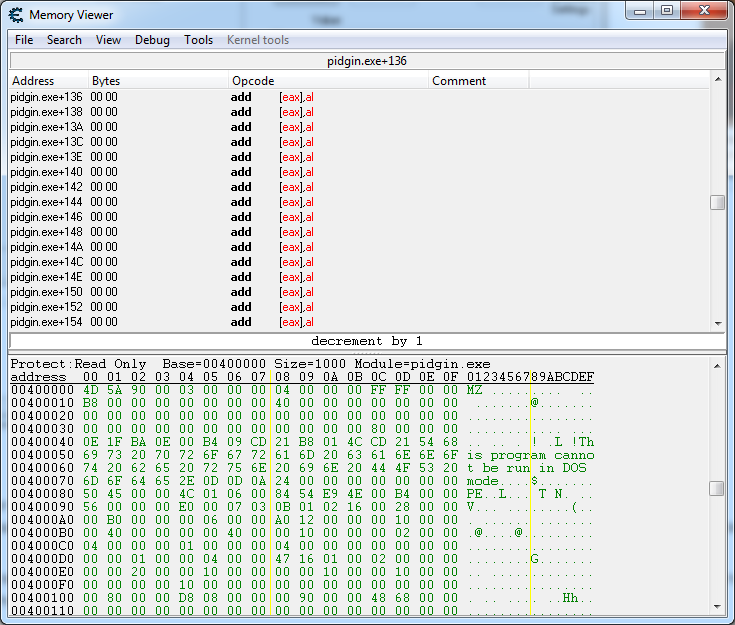Maximize the Memory Viewer window

[x=667, y=11]
